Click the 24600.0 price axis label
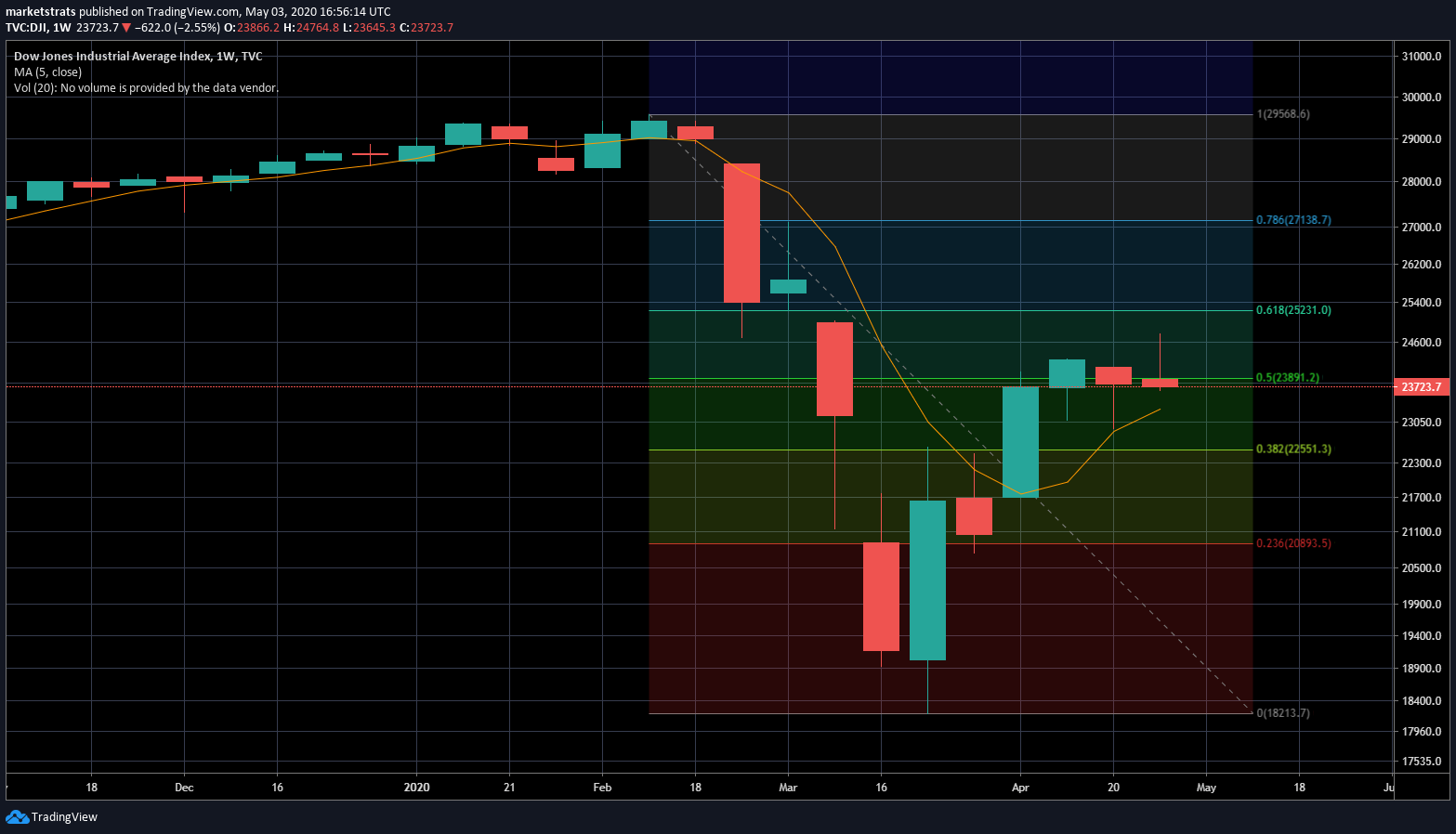Image resolution: width=1456 pixels, height=834 pixels. click(x=1422, y=343)
